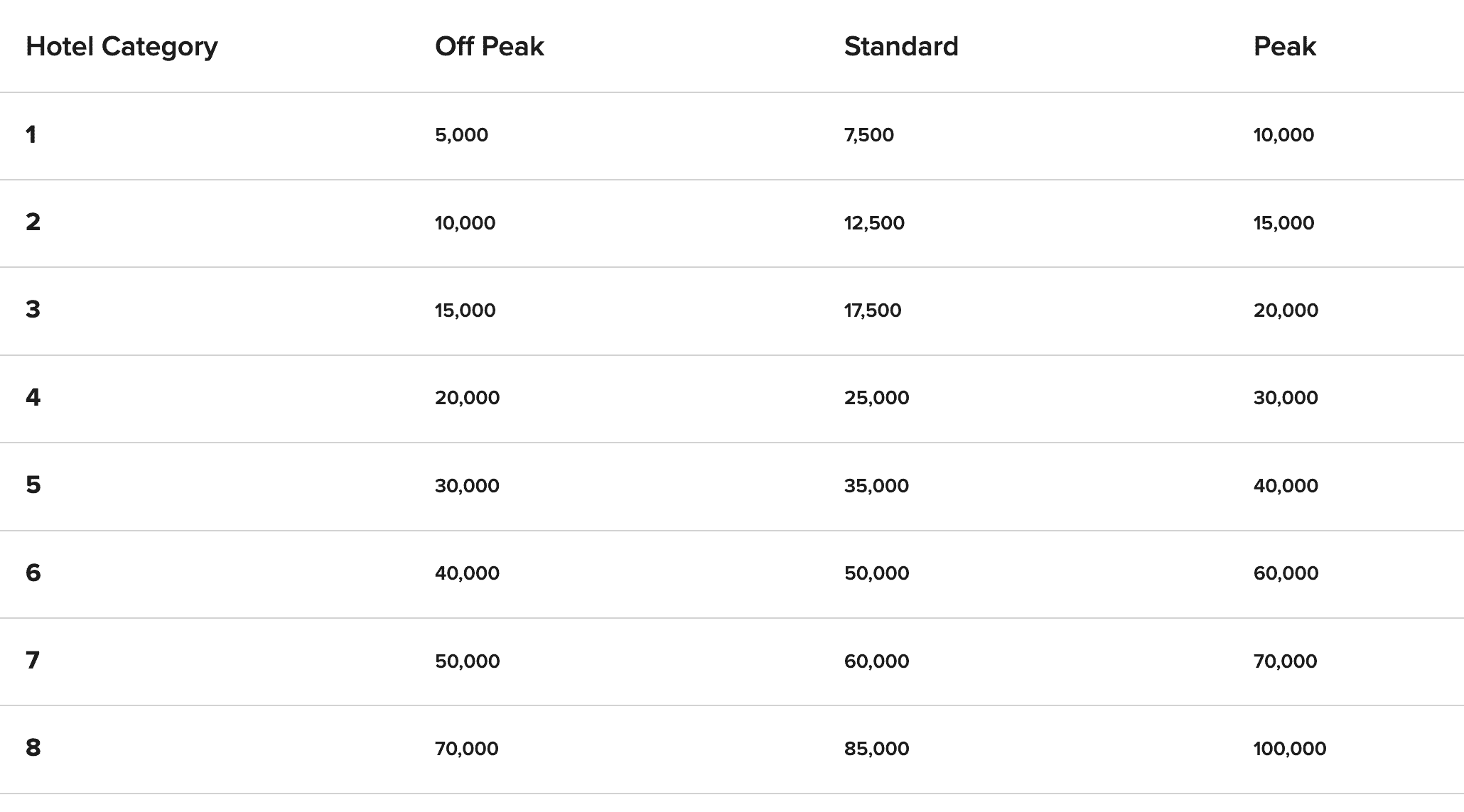Screen dimensions: 1464x812
Task: Select hotel category 8 row label
Action: (x=33, y=748)
